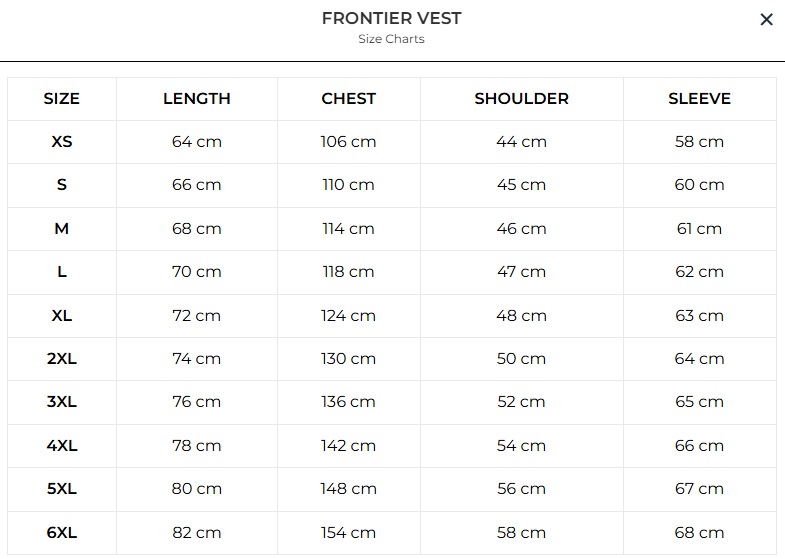785x559 pixels.
Task: Select the 82 cm length cell
Action: pos(197,533)
